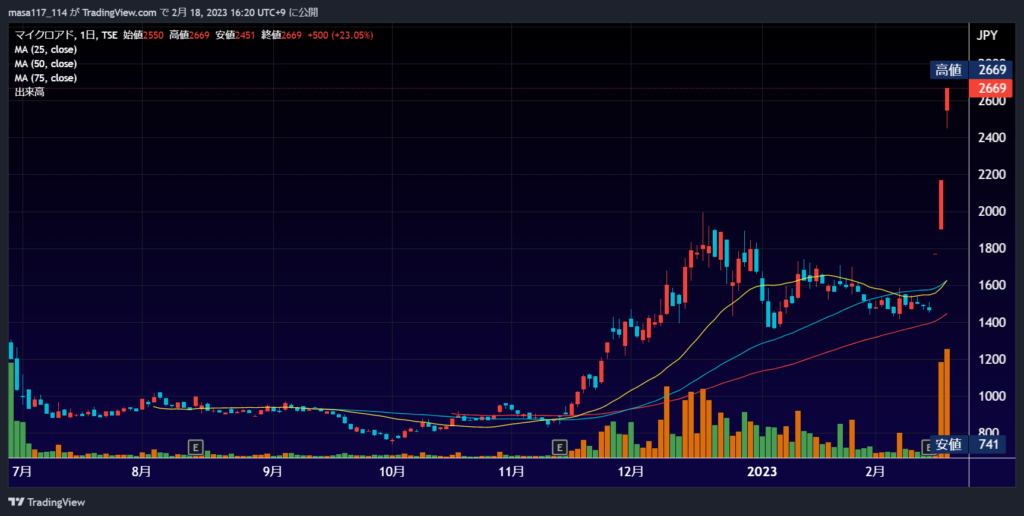The height and width of the screenshot is (516, 1024).
Task: Click the 高値 2669 price tag
Action: coord(971,70)
